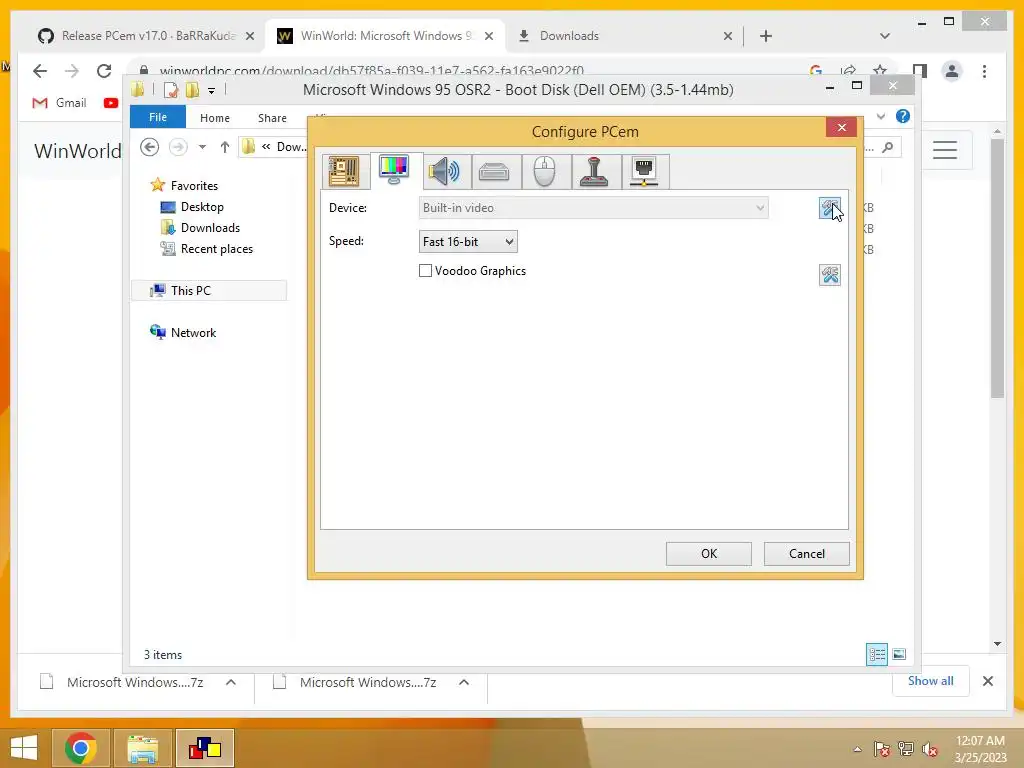This screenshot has height=768, width=1024.
Task: Open the Home ribbon tab in Explorer
Action: click(215, 118)
